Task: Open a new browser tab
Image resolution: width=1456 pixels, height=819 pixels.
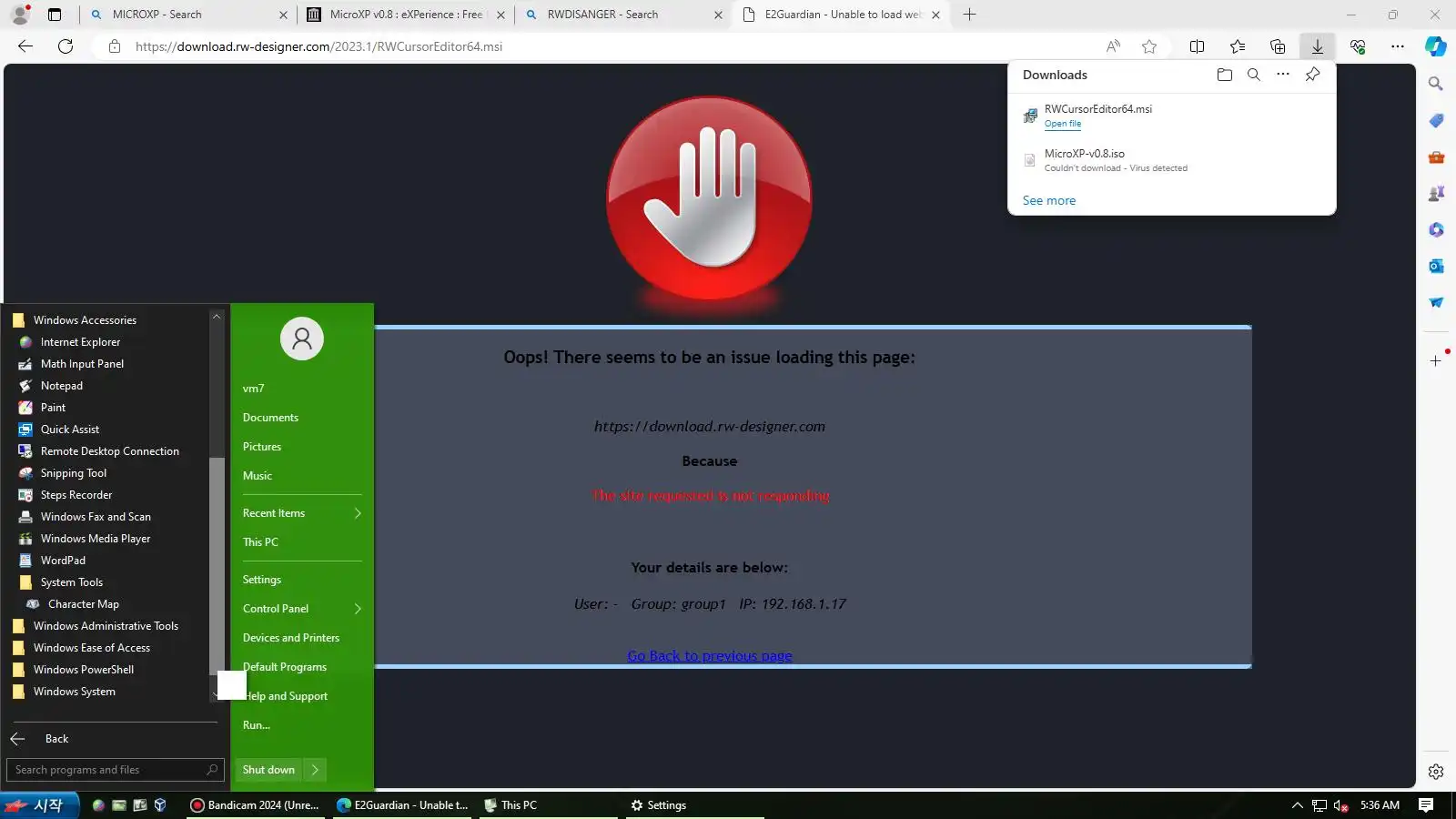Action: point(970,15)
